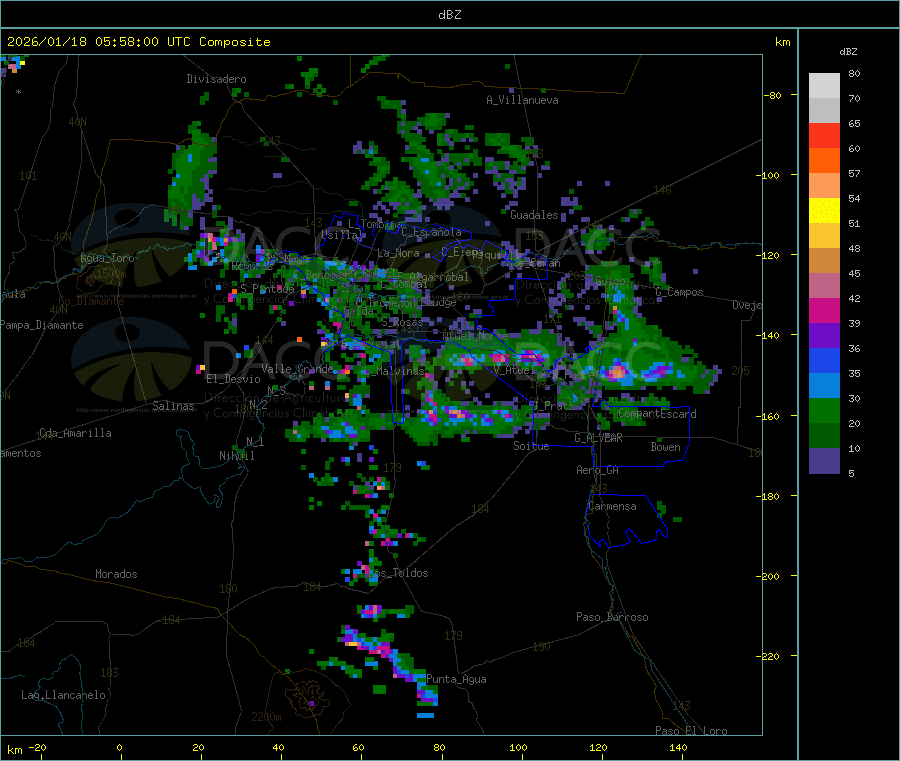
Task: Click the -220 km right axis tick
Action: [770, 657]
